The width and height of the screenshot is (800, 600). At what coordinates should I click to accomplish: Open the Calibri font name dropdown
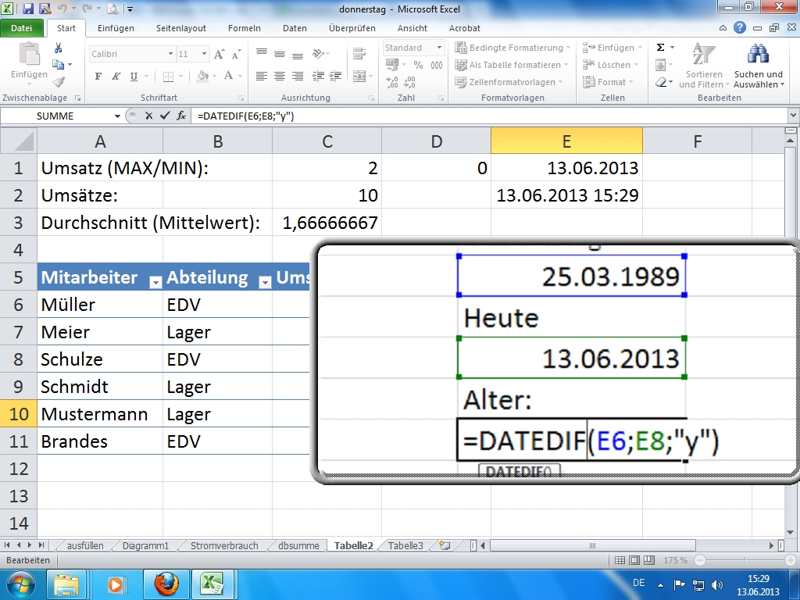click(x=170, y=54)
